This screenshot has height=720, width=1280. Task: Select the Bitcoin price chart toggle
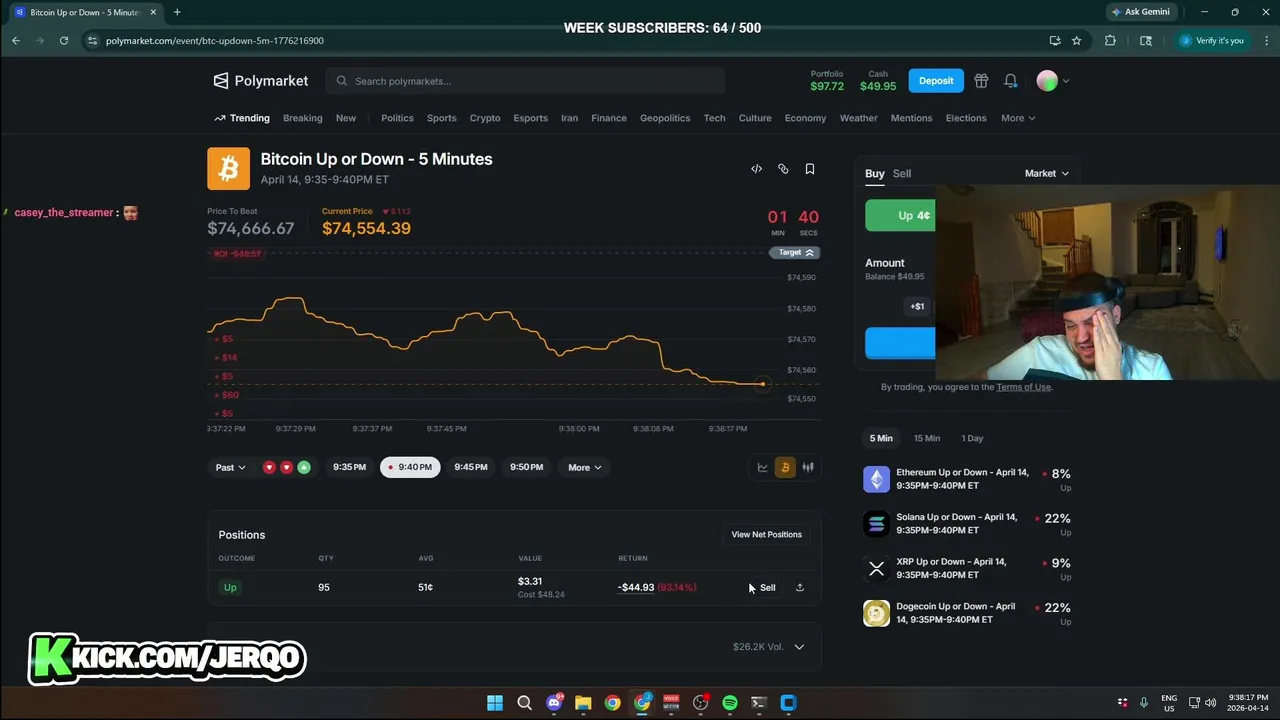tap(785, 467)
